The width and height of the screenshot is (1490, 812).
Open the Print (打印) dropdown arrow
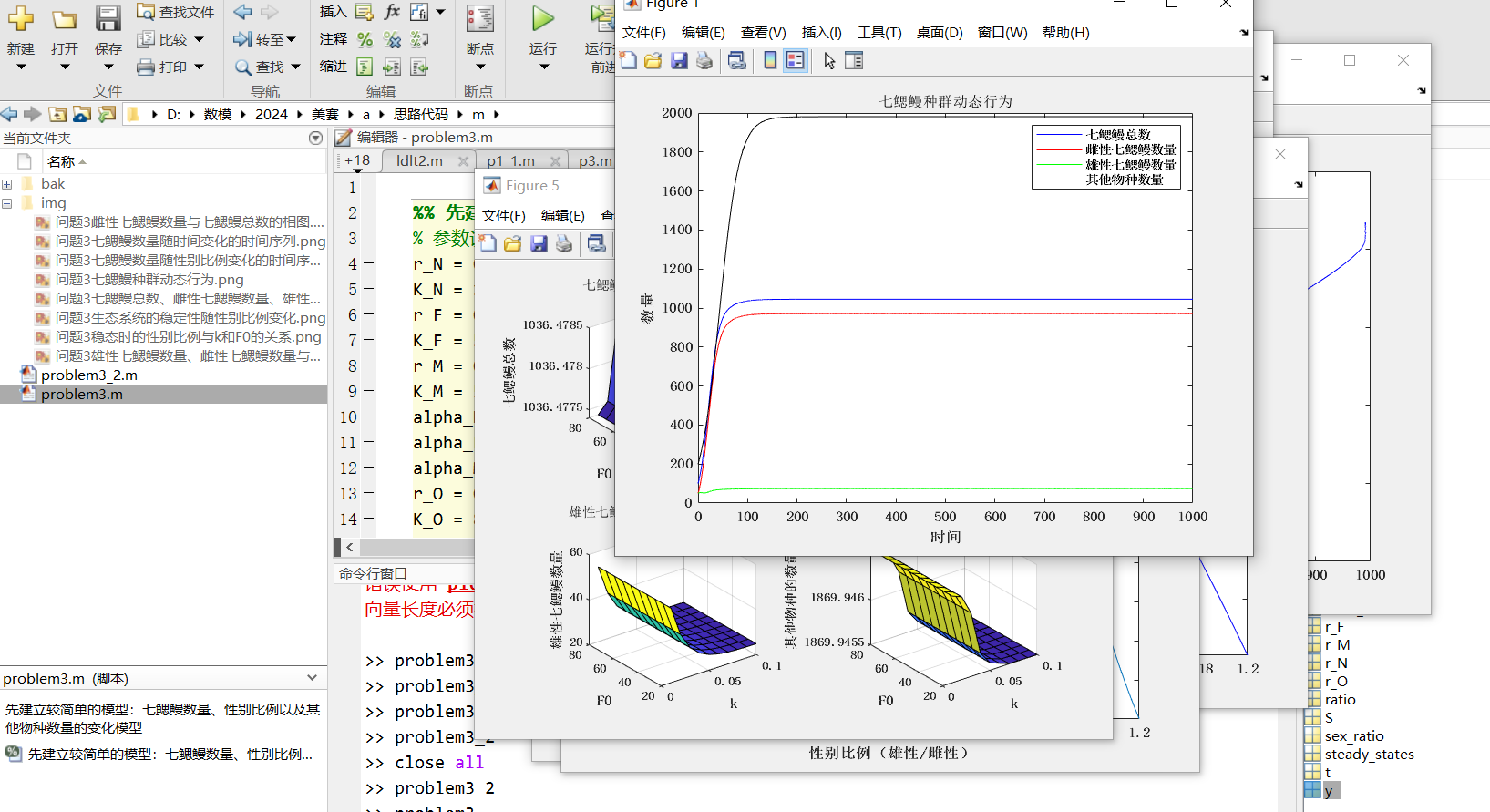click(200, 67)
